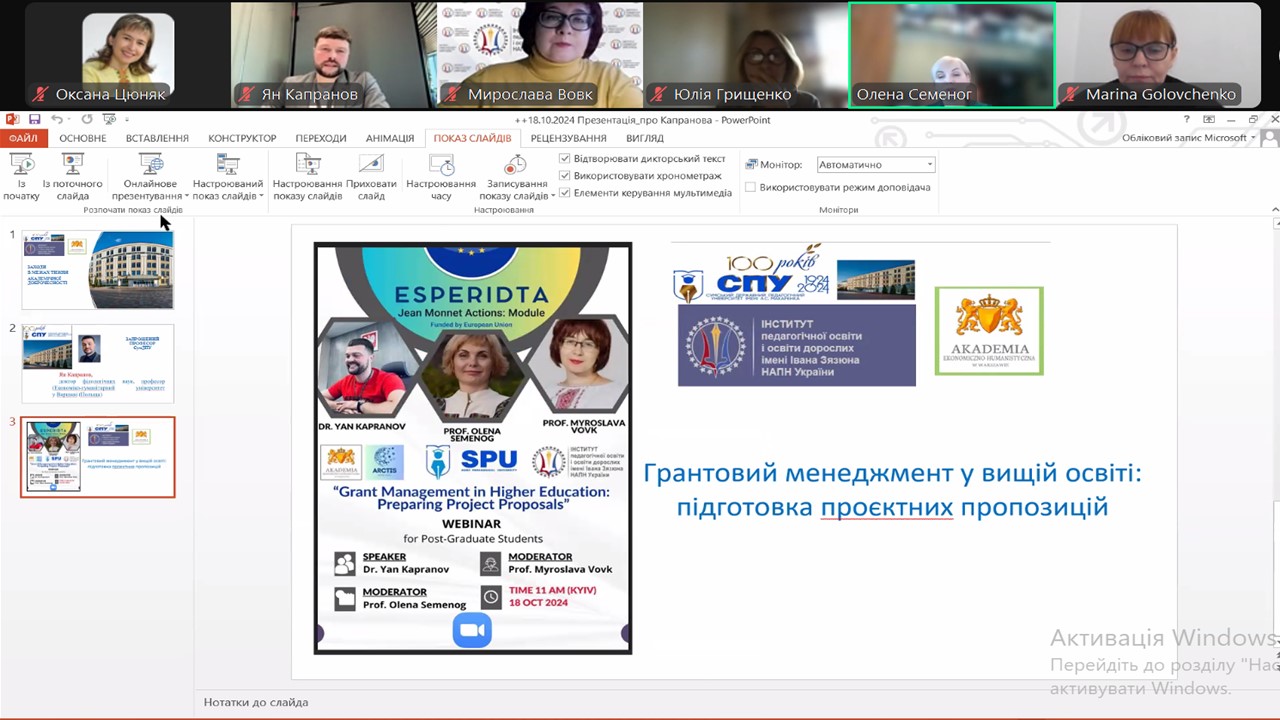The width and height of the screenshot is (1280, 720).
Task: Save the presentation using the quick access icon
Action: (34, 120)
